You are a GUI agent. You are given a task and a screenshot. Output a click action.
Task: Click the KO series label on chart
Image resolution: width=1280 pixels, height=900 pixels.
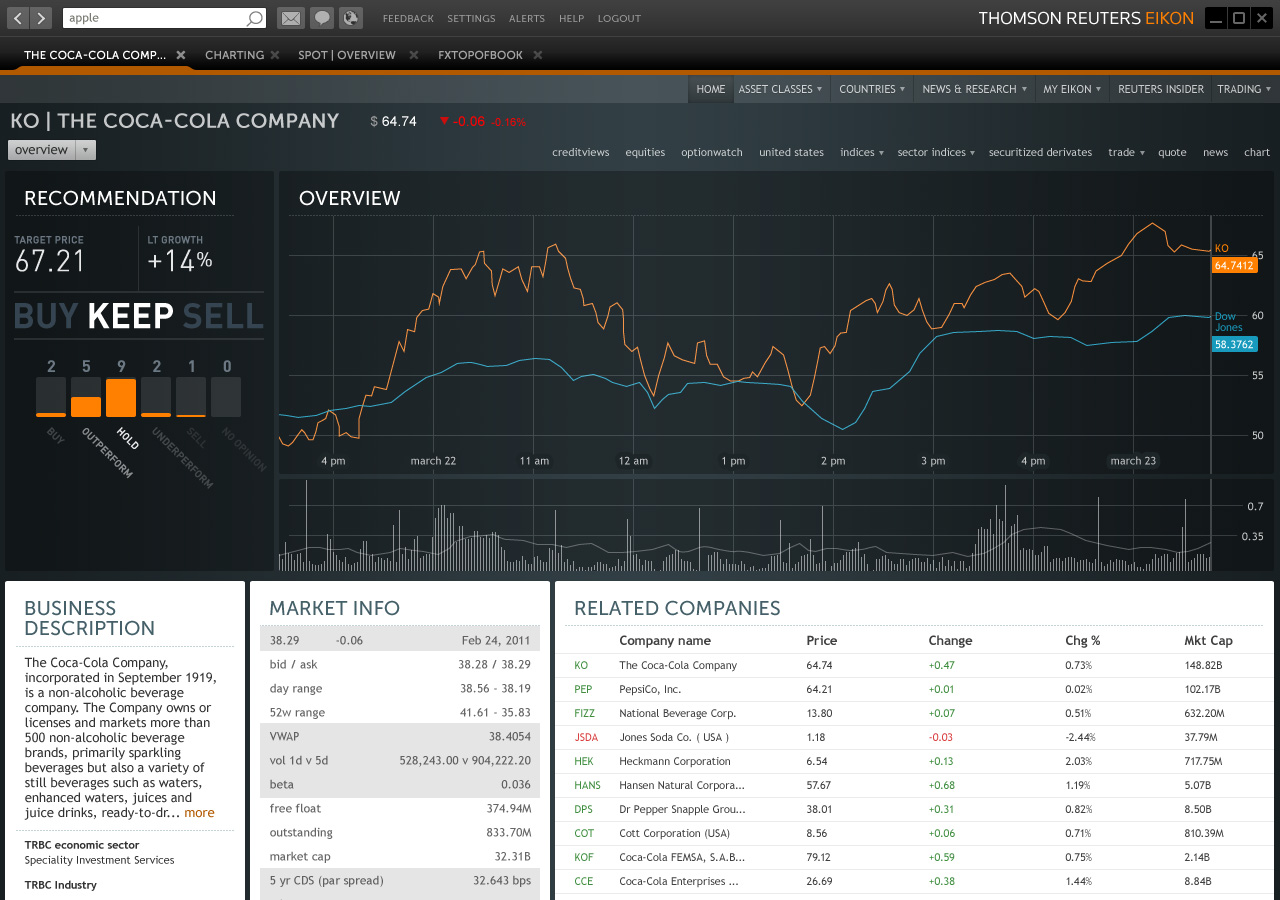[1221, 248]
